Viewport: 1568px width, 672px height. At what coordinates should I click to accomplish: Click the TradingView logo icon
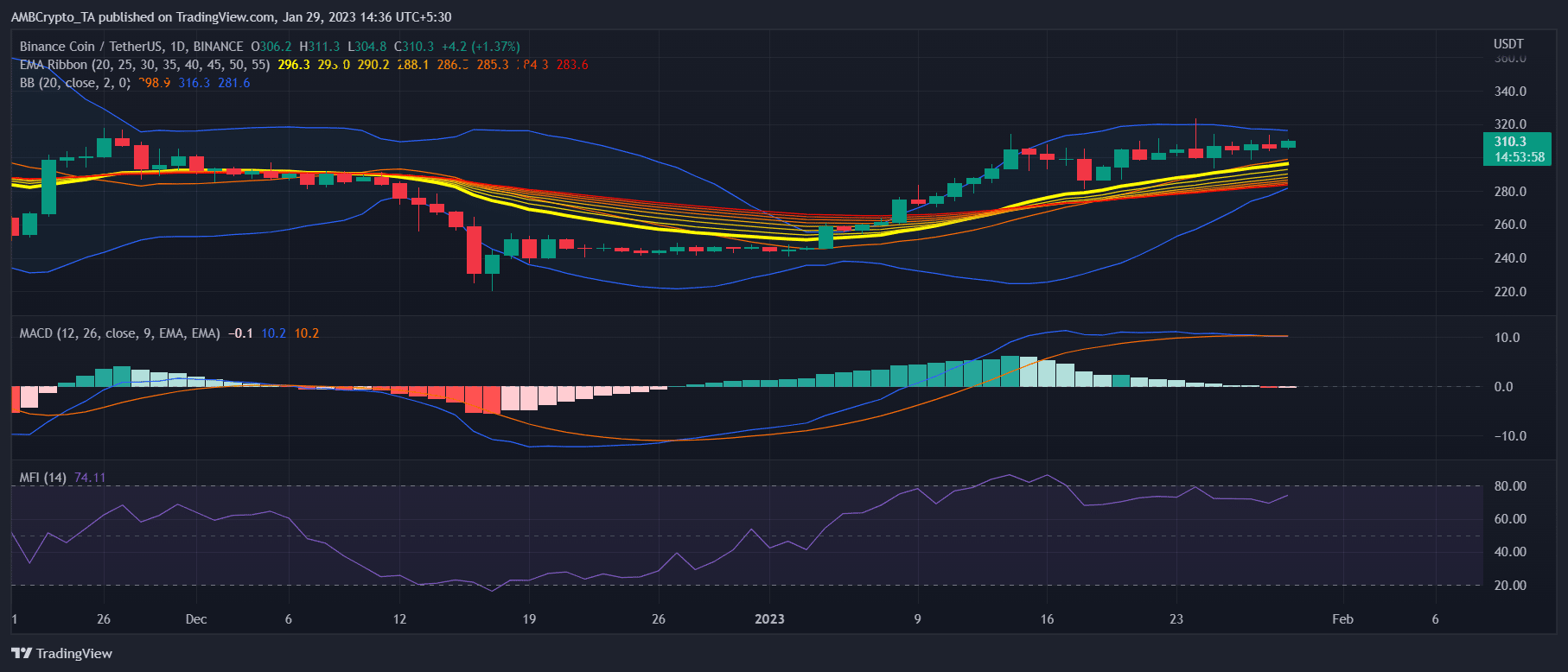coord(22,653)
